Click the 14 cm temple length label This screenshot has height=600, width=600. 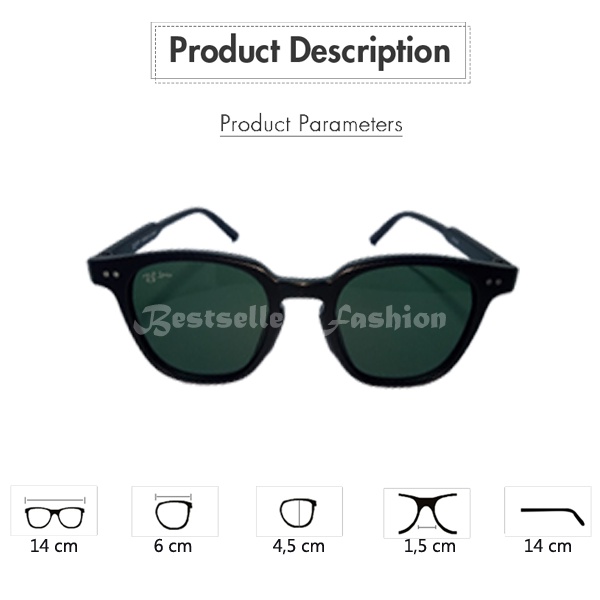548,546
